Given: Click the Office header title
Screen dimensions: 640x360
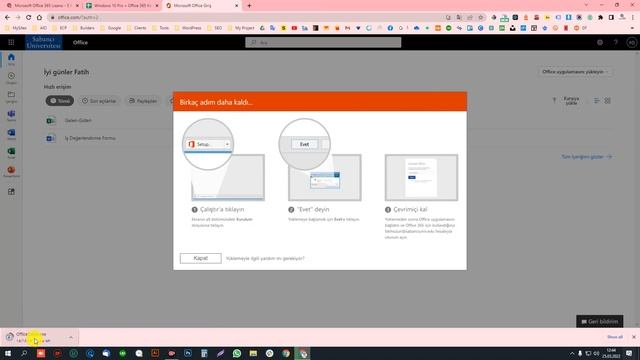Looking at the screenshot, I should point(80,42).
